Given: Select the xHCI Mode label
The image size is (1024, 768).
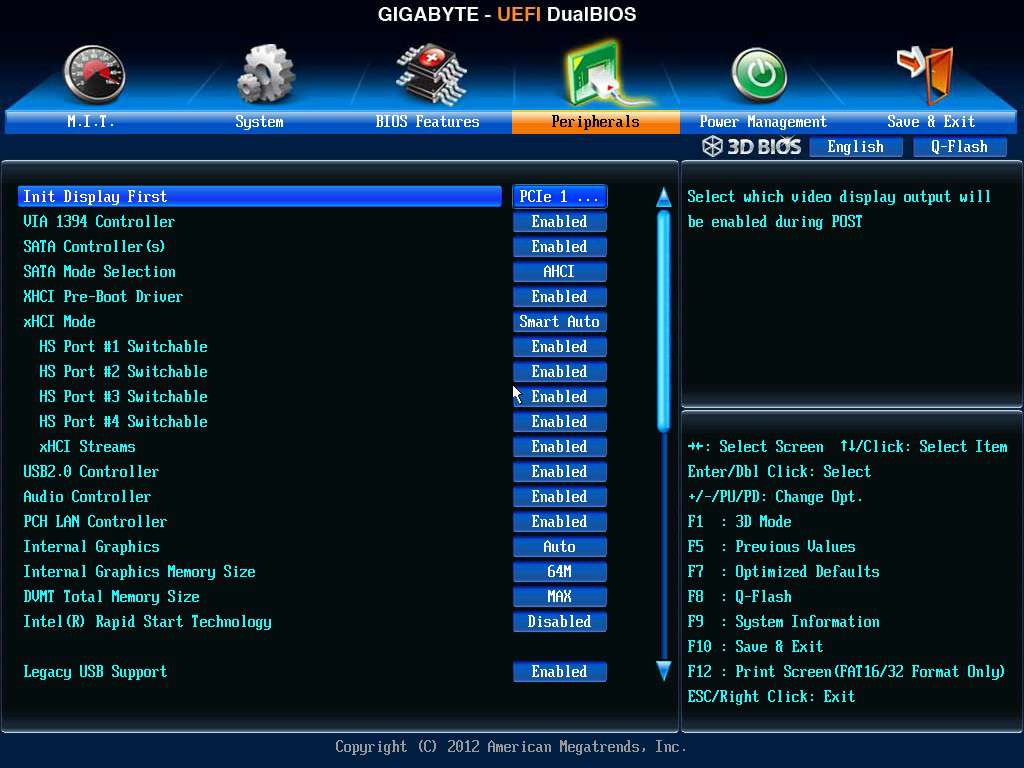Looking at the screenshot, I should 59,322.
